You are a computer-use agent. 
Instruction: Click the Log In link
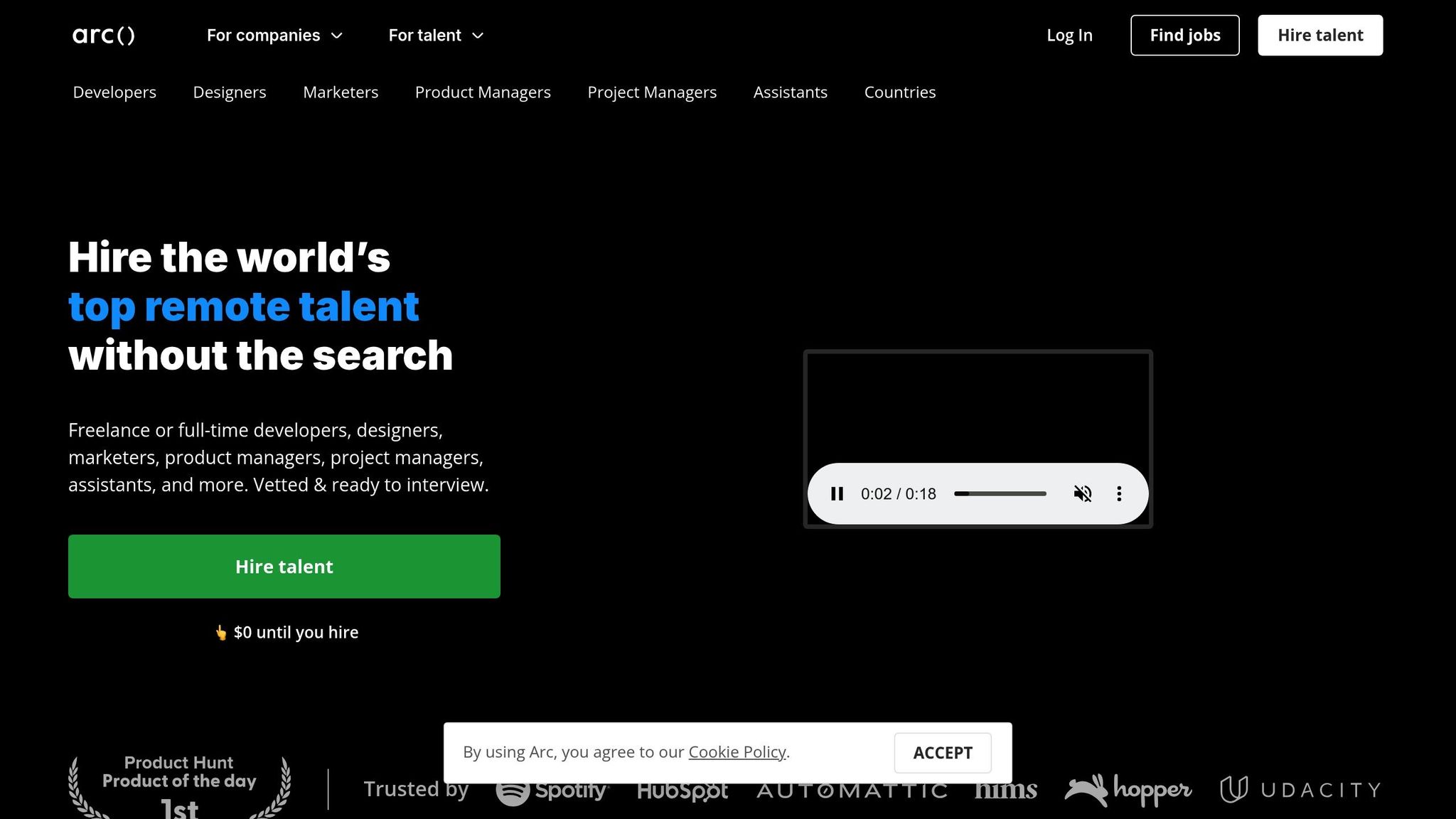click(1069, 35)
